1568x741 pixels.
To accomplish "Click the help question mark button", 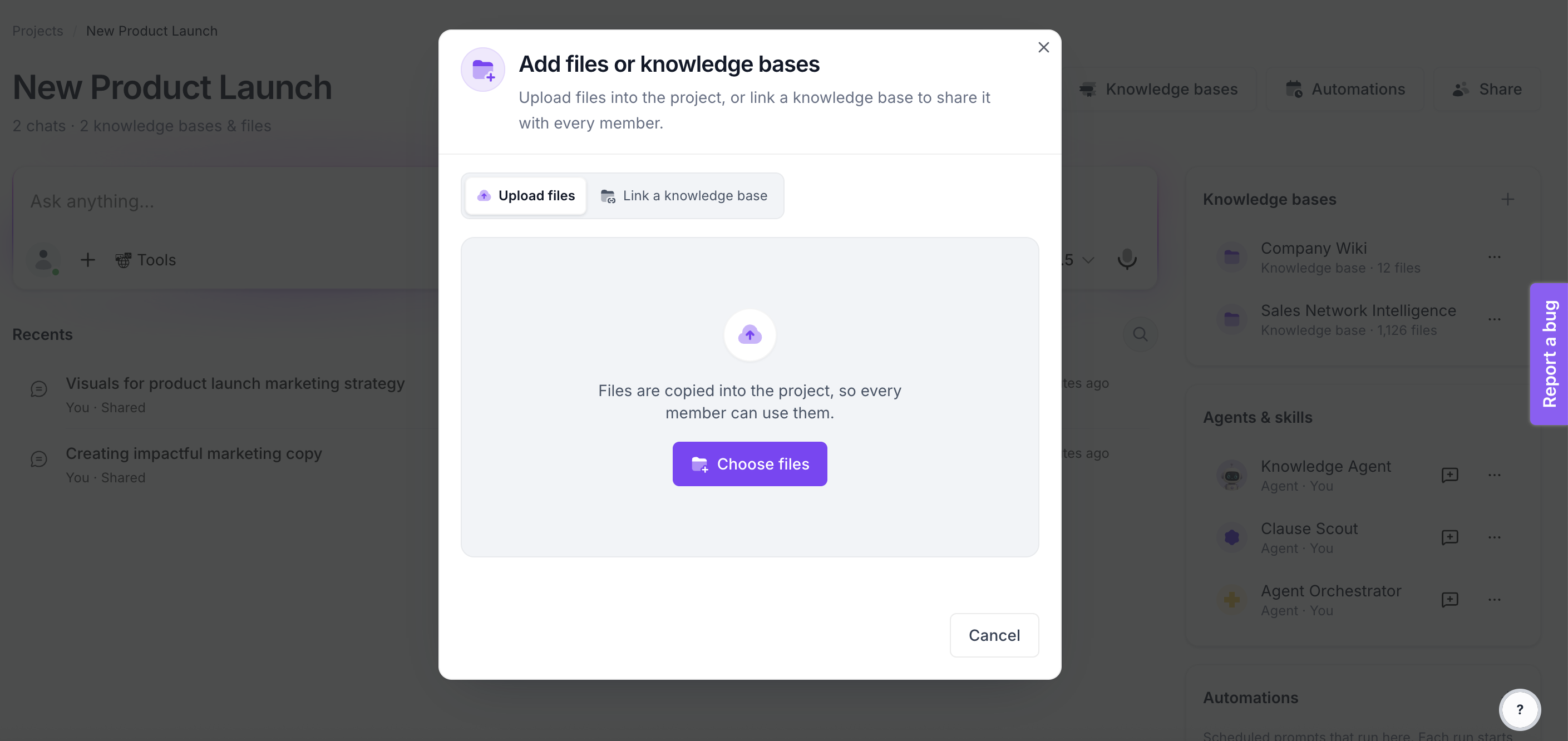I will tap(1519, 709).
